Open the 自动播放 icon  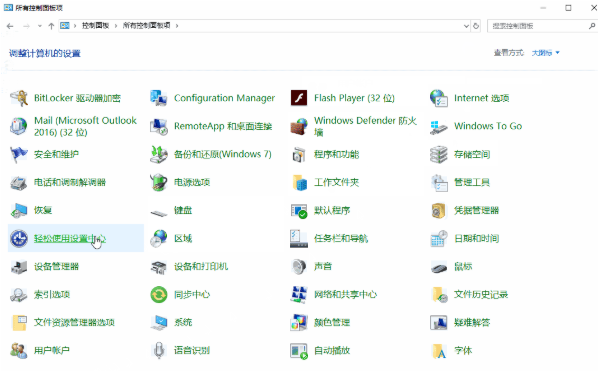[x=299, y=351]
